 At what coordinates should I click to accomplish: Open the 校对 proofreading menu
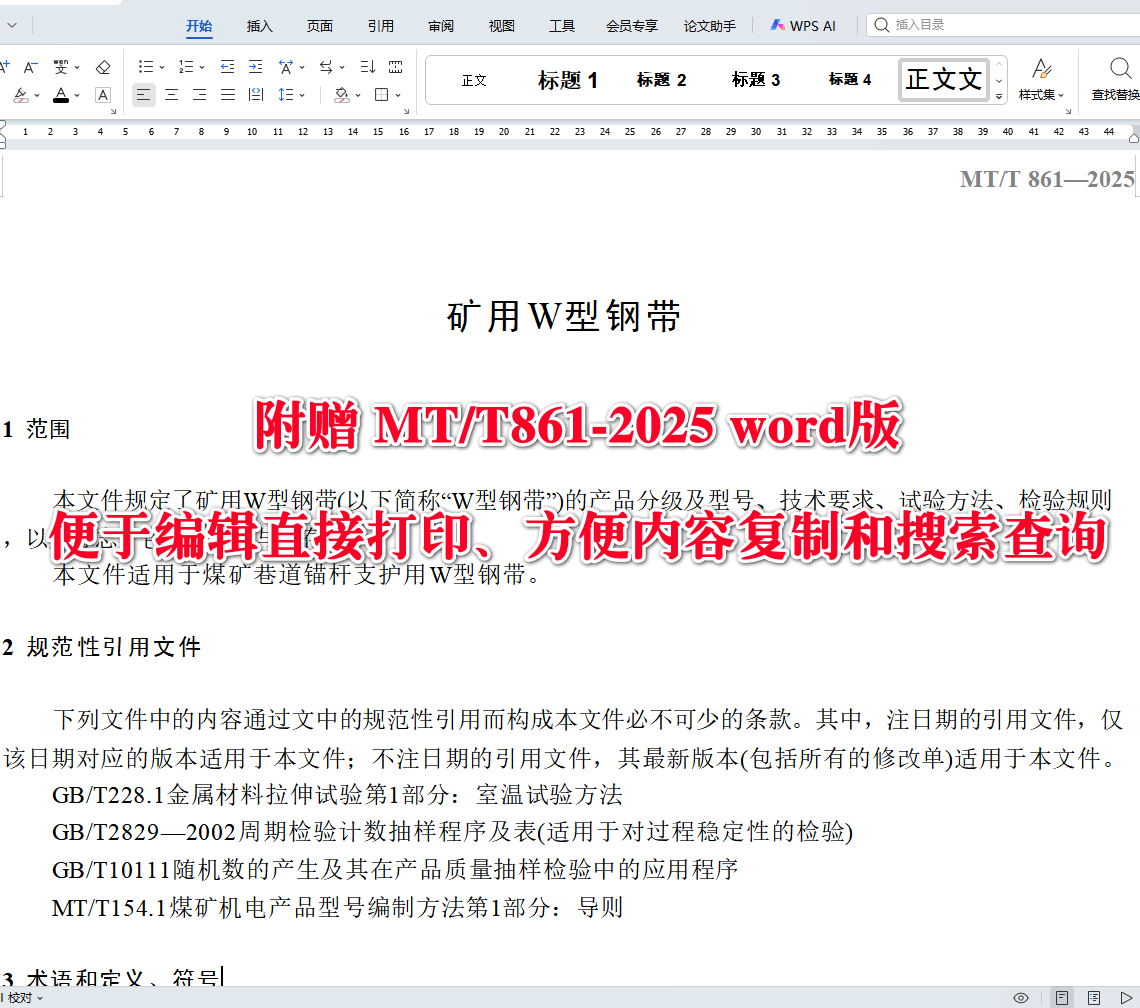[x=24, y=998]
